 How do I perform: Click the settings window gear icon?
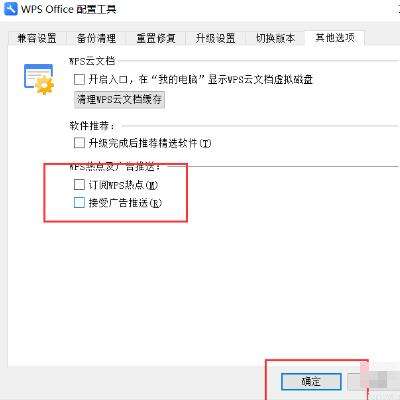coord(39,79)
